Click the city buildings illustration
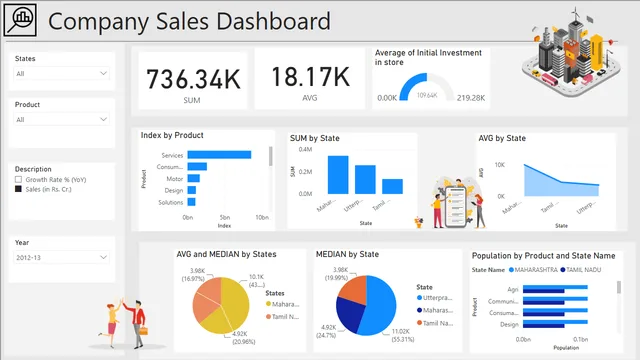 (x=571, y=53)
